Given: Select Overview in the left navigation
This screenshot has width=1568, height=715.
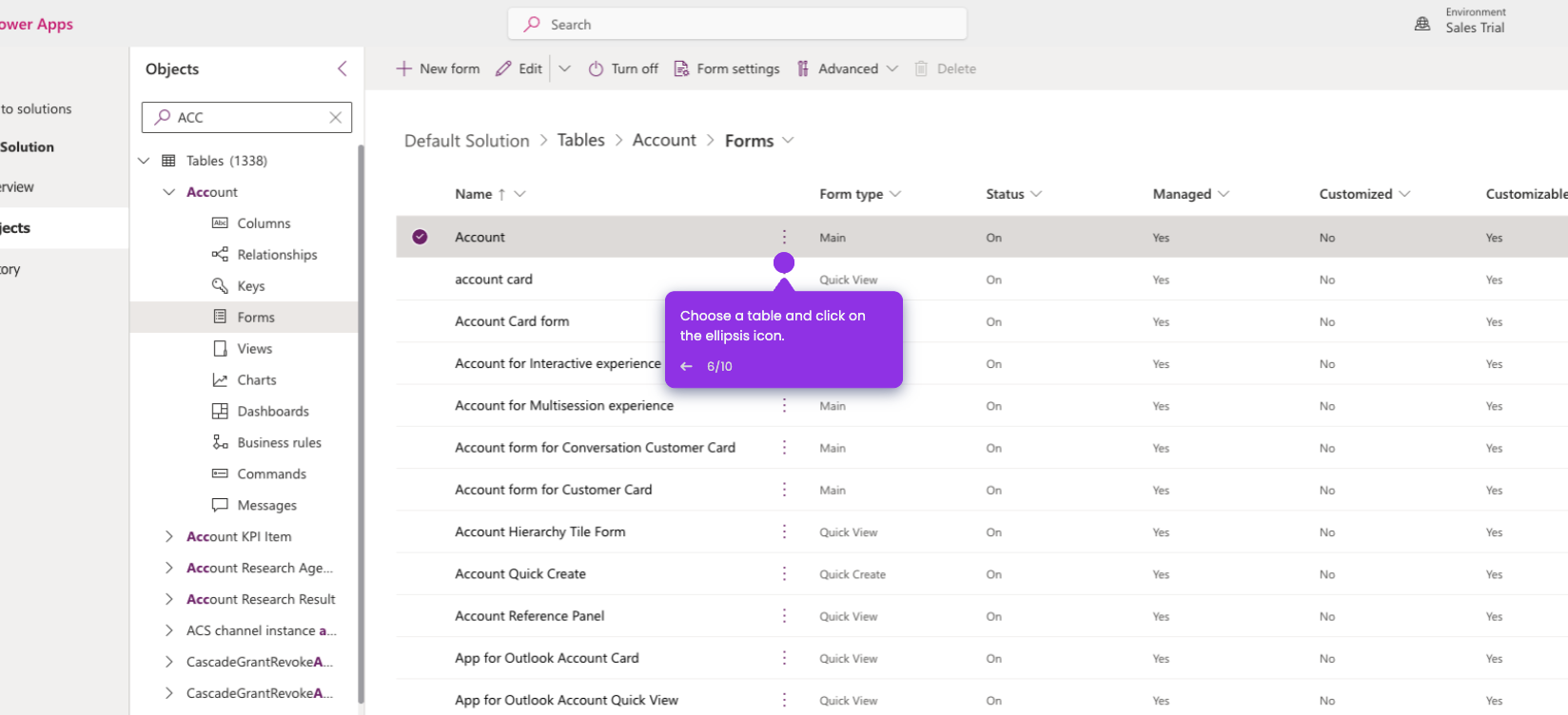Looking at the screenshot, I should pyautogui.click(x=17, y=187).
